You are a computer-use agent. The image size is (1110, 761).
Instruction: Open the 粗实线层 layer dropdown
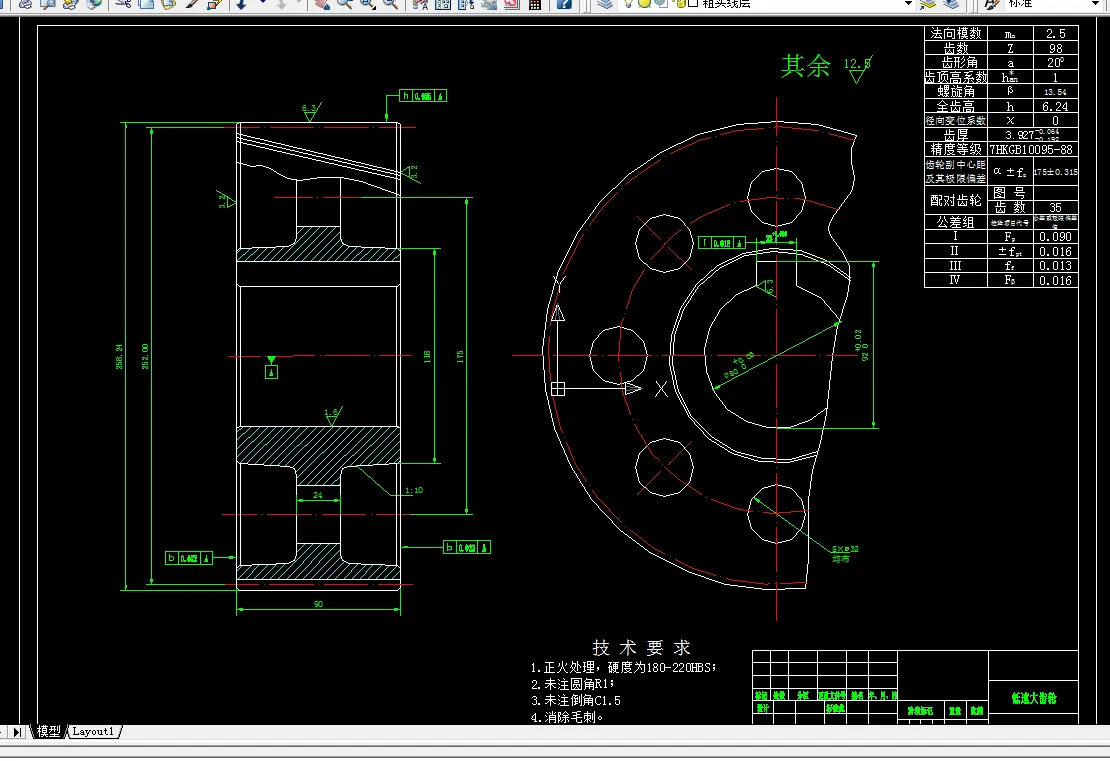pyautogui.click(x=908, y=4)
